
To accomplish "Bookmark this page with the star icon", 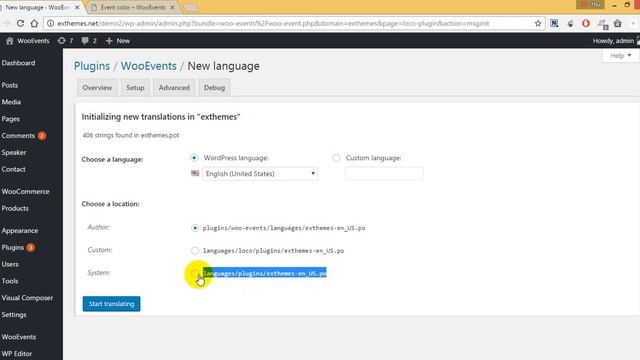I will tap(538, 23).
